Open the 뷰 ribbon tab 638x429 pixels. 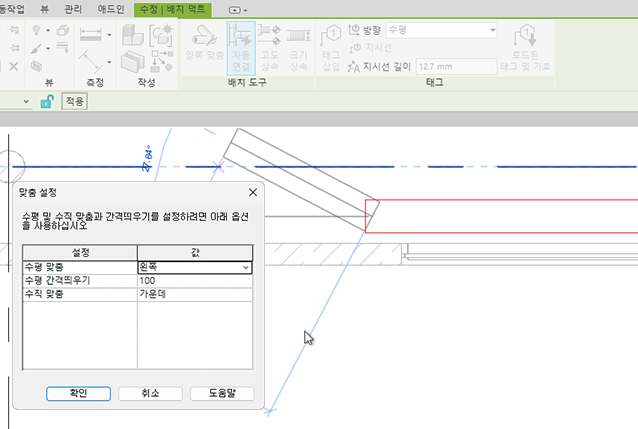coord(44,9)
